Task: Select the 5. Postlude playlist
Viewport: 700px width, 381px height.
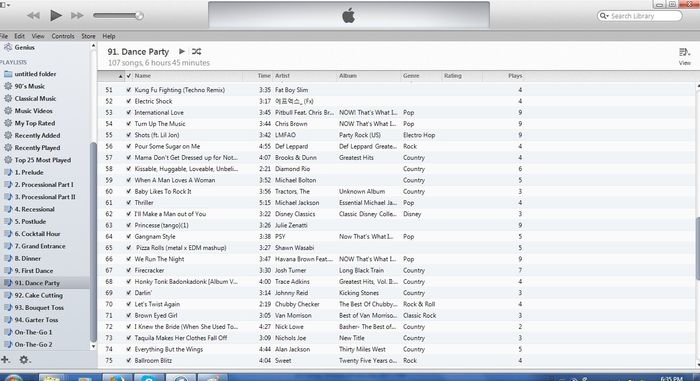Action: 30,222
